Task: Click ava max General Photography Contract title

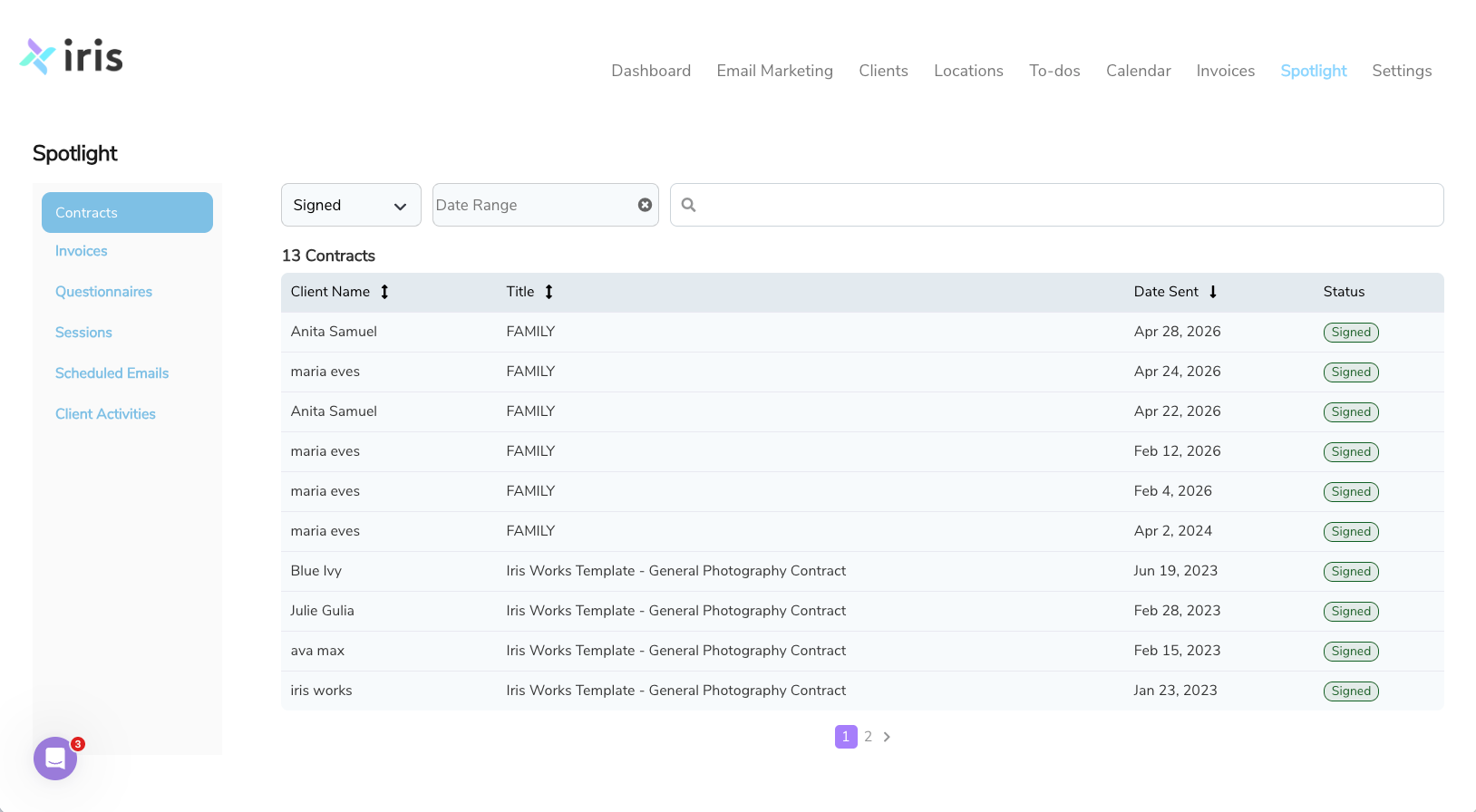Action: click(675, 651)
